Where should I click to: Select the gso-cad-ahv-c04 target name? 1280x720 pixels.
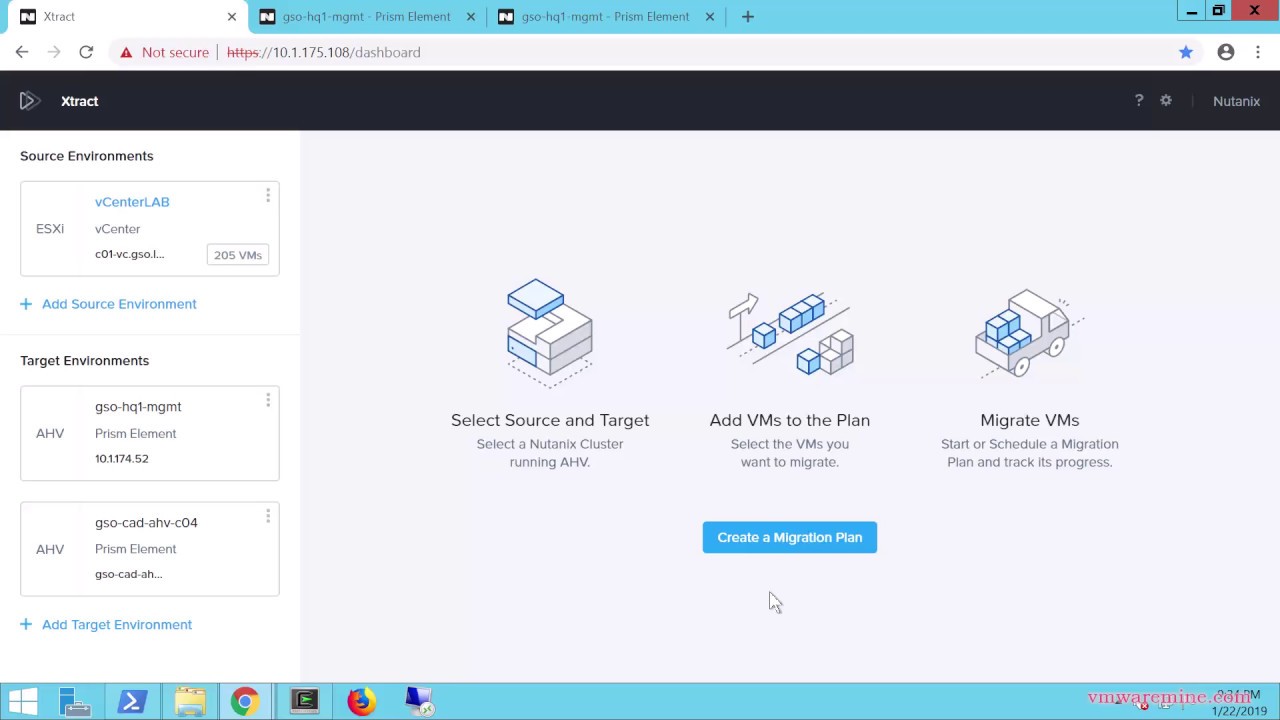(x=146, y=523)
